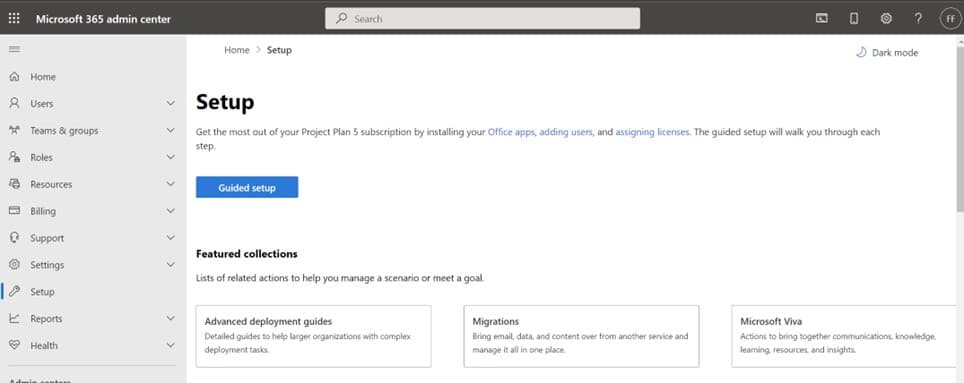Open the help question mark icon
The height and width of the screenshot is (383, 964).
tap(918, 18)
